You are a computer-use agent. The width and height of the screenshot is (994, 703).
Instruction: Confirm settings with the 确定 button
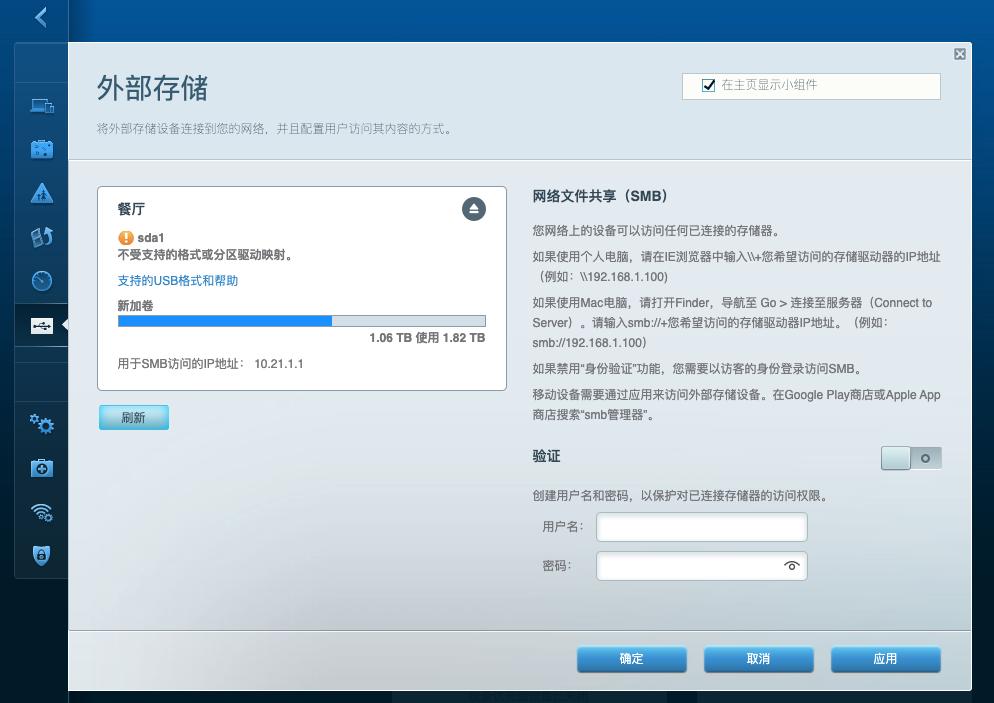(631, 659)
